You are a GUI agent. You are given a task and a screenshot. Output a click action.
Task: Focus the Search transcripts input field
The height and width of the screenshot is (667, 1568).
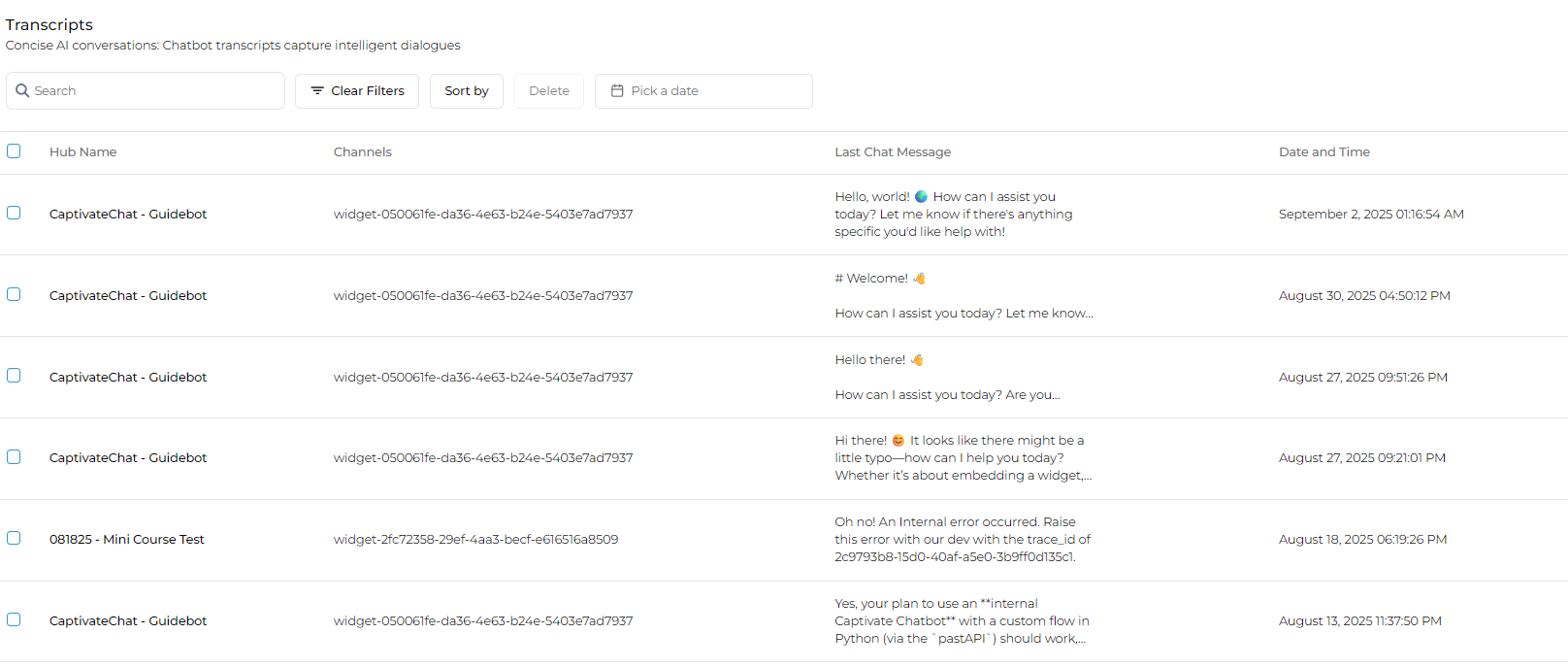[146, 91]
